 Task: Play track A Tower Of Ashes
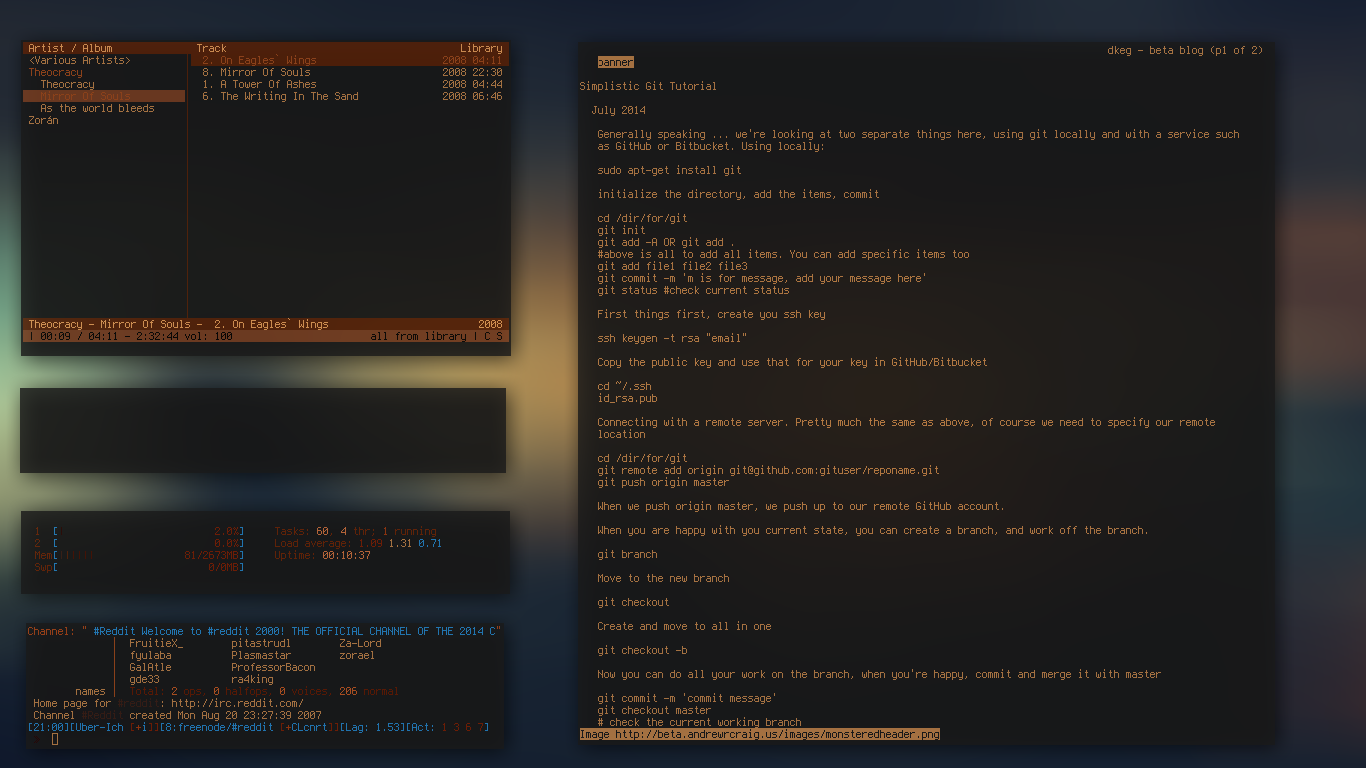(268, 84)
